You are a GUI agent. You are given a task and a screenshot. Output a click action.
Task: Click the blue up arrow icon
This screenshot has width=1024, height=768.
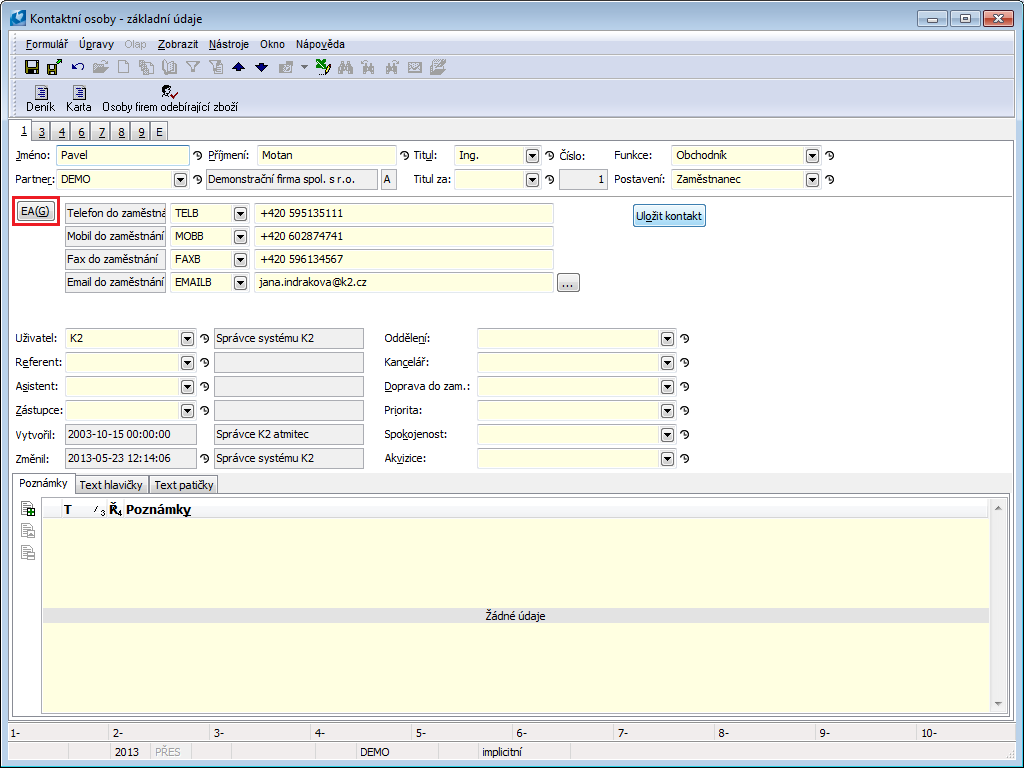tap(238, 67)
